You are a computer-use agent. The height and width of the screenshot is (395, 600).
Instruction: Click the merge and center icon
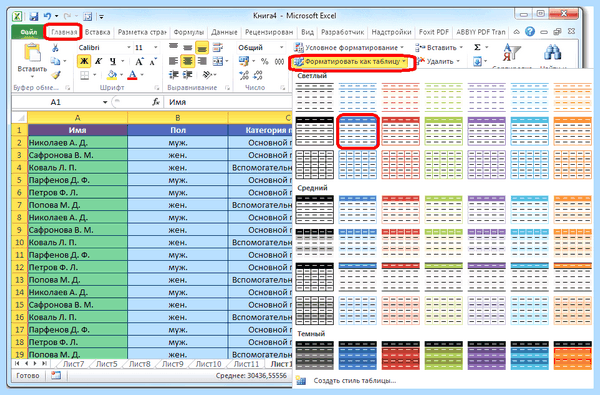[x=218, y=61]
